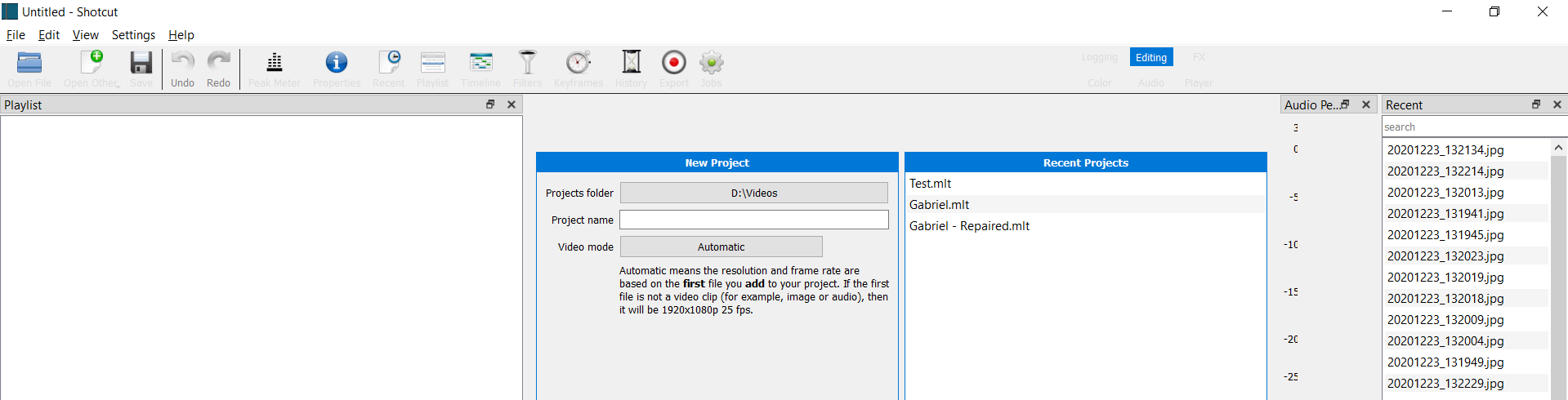Click the Open Other toolbar icon
Viewport: 1568px width, 400px height.
pyautogui.click(x=92, y=63)
